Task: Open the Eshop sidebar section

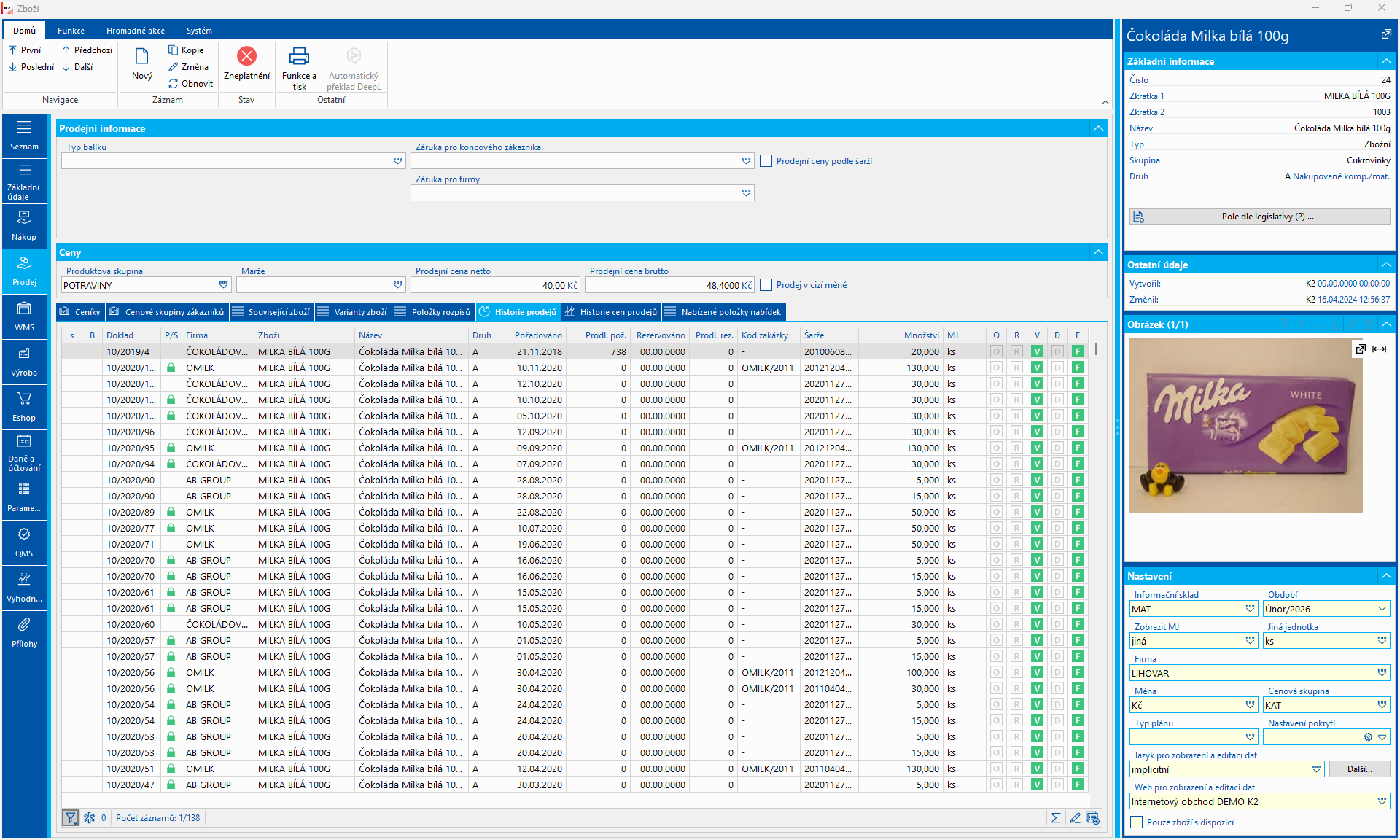Action: [x=24, y=407]
